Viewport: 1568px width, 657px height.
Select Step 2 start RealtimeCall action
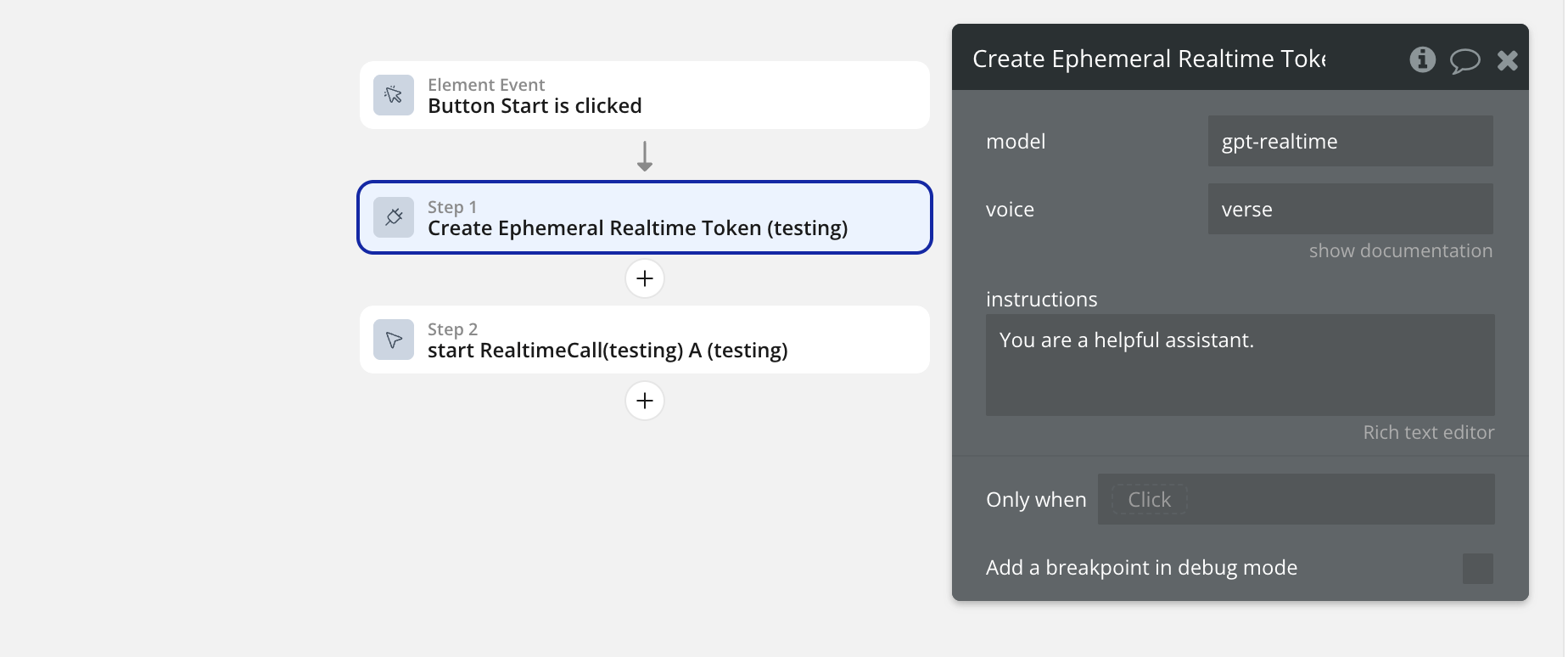tap(645, 340)
